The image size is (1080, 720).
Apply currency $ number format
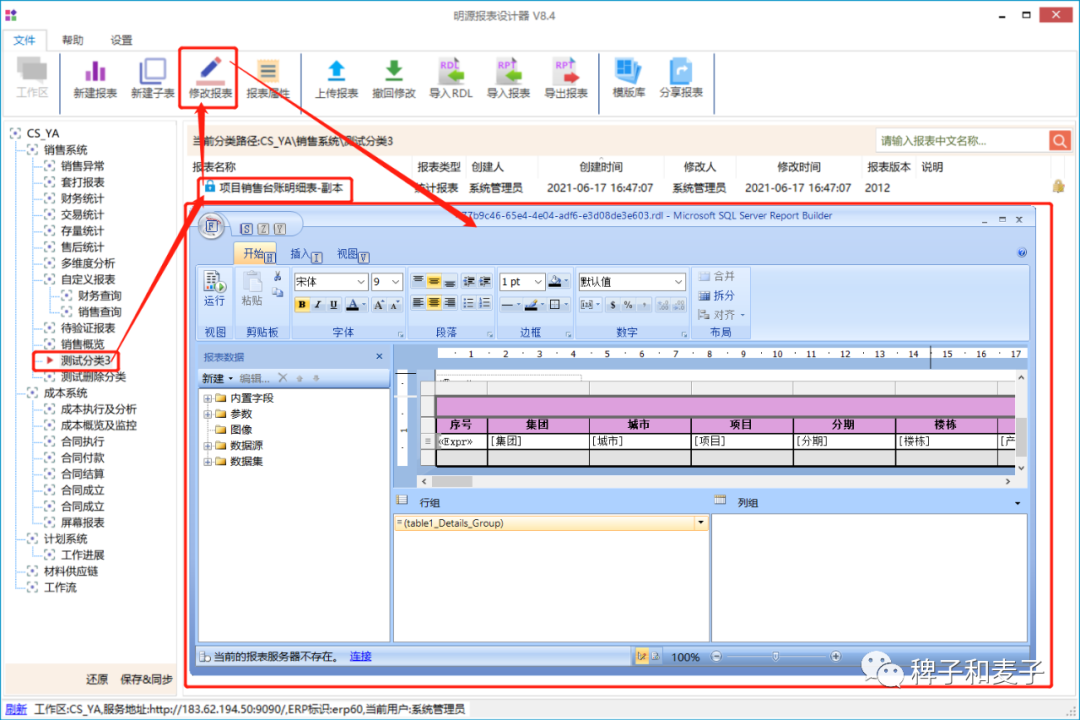point(613,305)
